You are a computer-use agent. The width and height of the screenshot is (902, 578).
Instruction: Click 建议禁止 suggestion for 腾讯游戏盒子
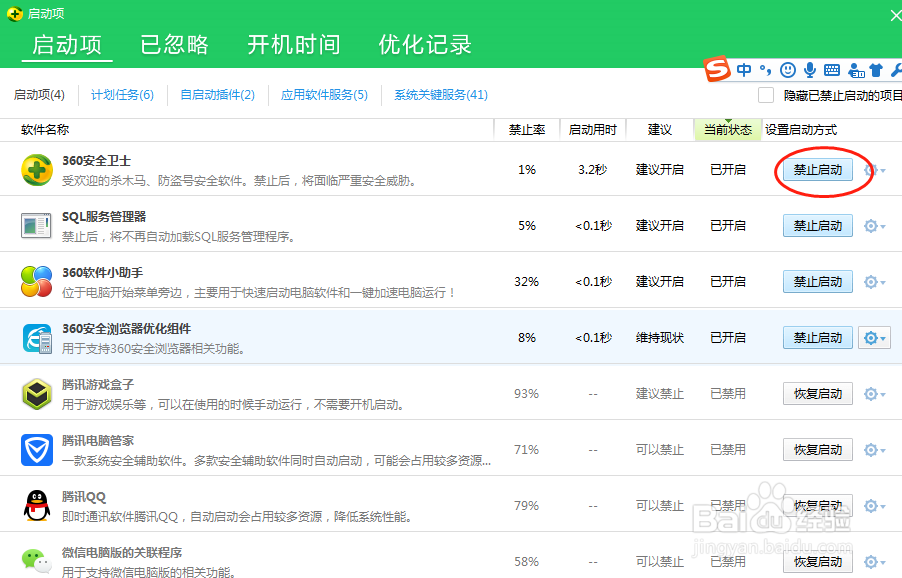pos(659,394)
